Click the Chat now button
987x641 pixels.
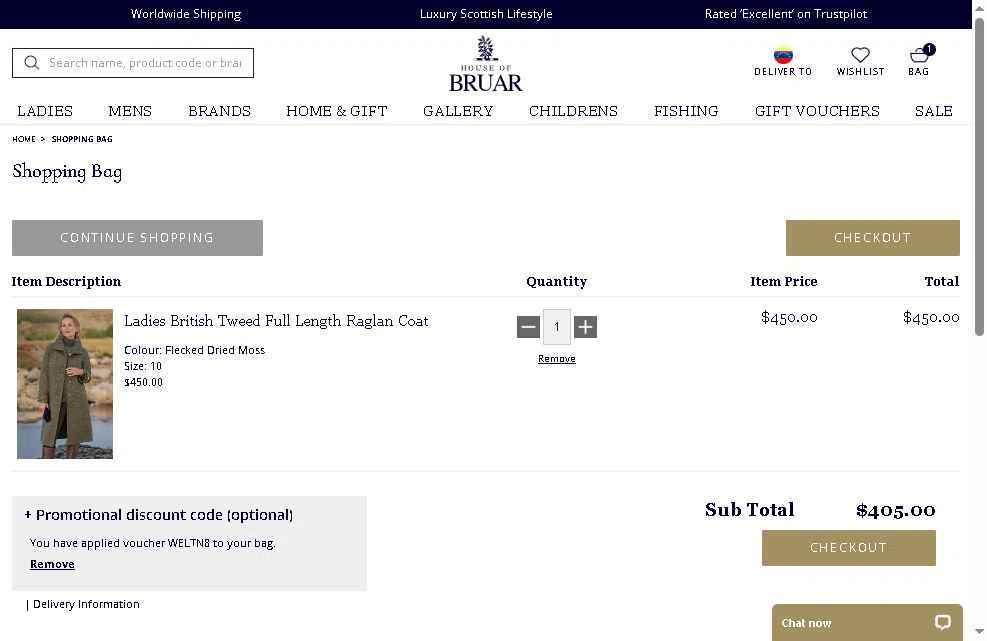click(867, 623)
